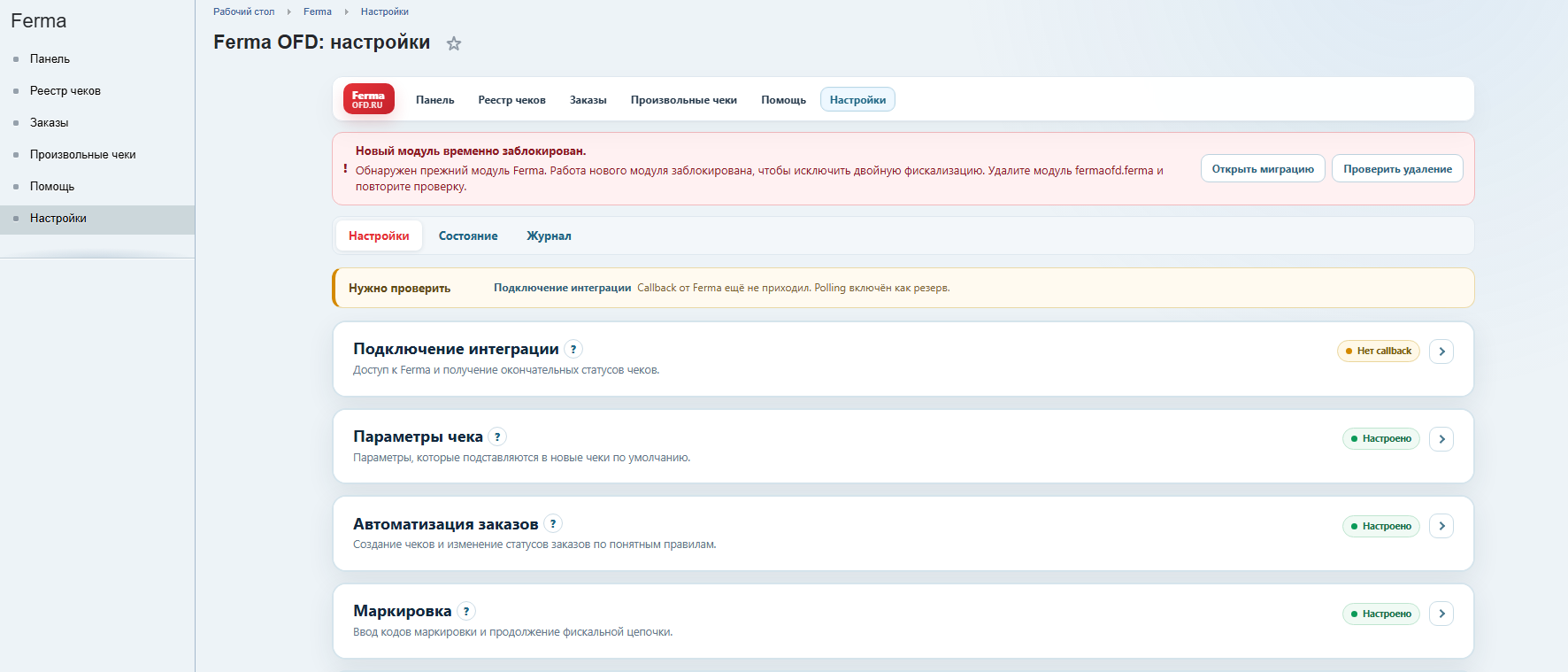The image size is (1568, 672).
Task: Expand the Автоматизация заказов section chevron
Action: pyautogui.click(x=1441, y=526)
